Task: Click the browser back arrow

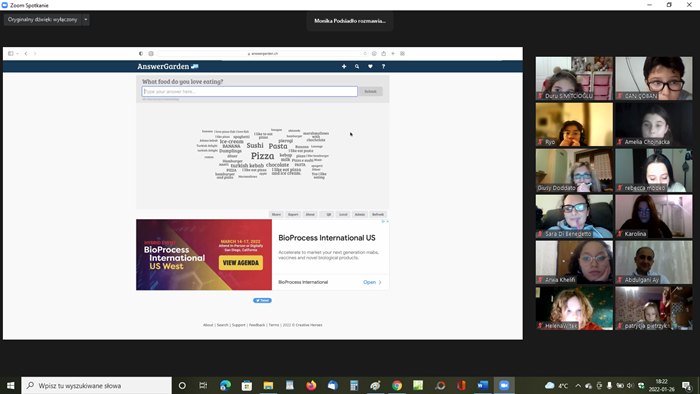Action: (26, 54)
